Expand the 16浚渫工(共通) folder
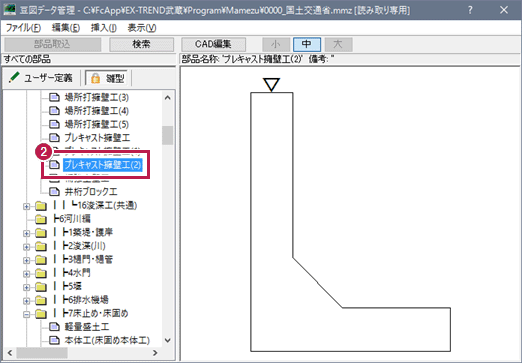Image resolution: width=522 pixels, height=363 pixels. click(x=26, y=206)
